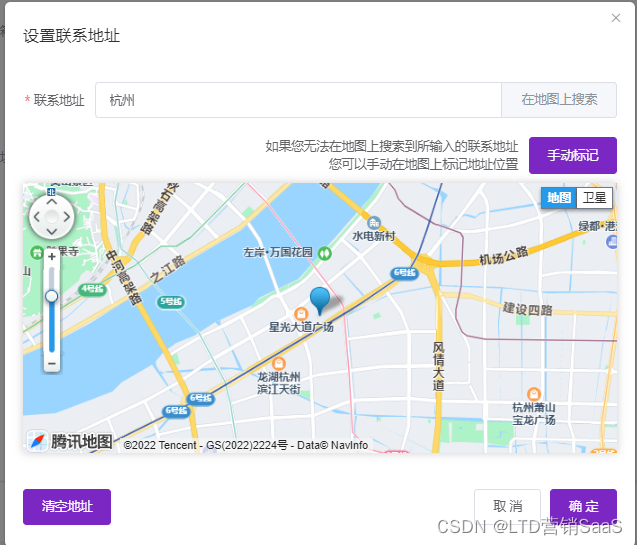Viewport: 637px width, 545px height.
Task: Click the 联系地址 input field
Action: click(298, 100)
